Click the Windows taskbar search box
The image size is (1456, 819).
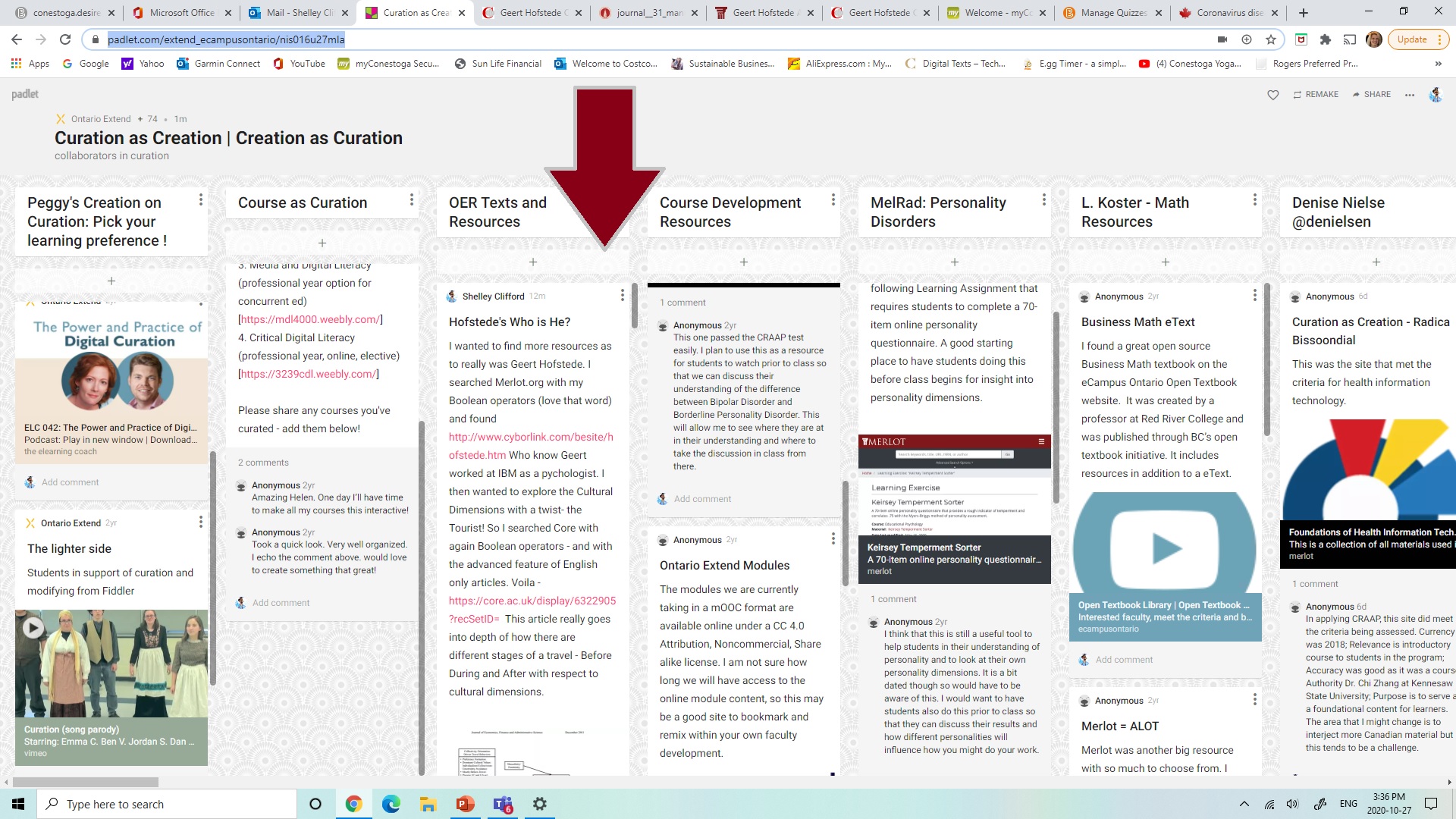(x=167, y=804)
